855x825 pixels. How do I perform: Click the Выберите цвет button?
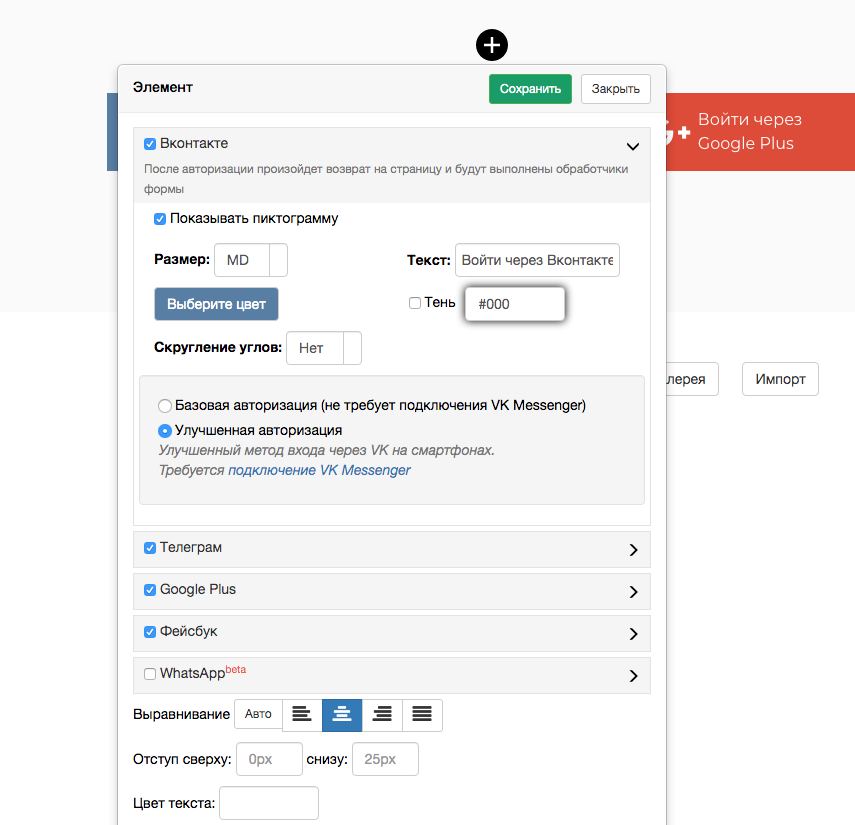click(216, 304)
